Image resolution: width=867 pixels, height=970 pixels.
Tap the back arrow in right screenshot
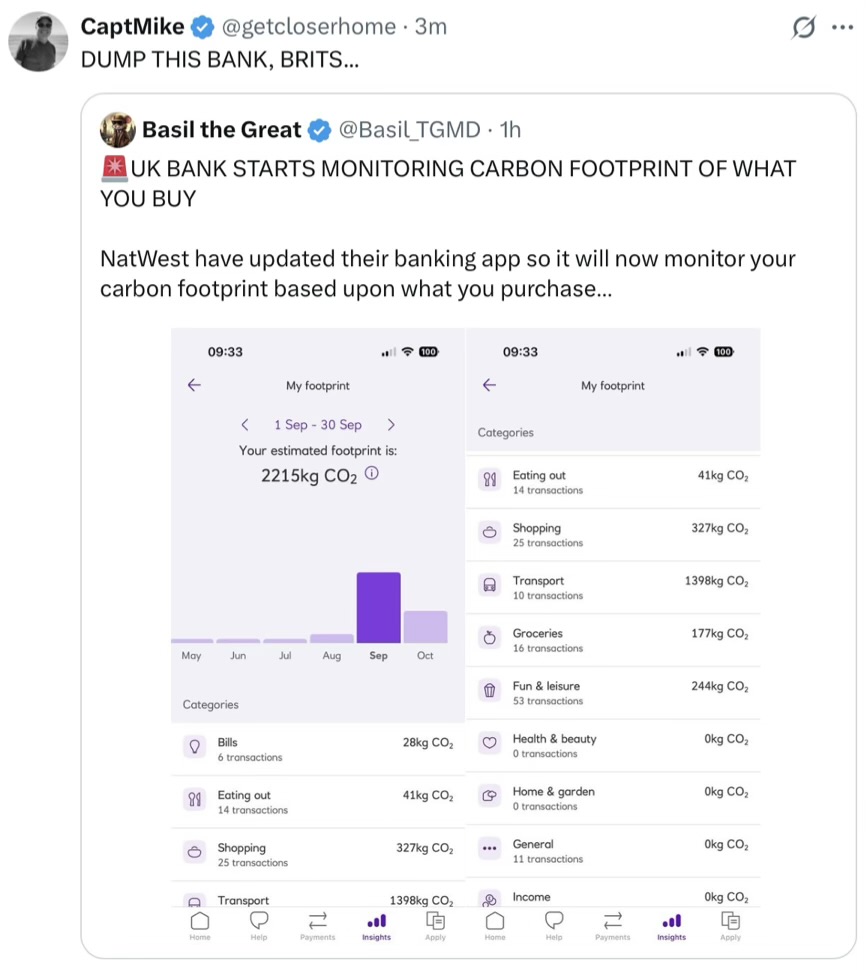pyautogui.click(x=489, y=385)
